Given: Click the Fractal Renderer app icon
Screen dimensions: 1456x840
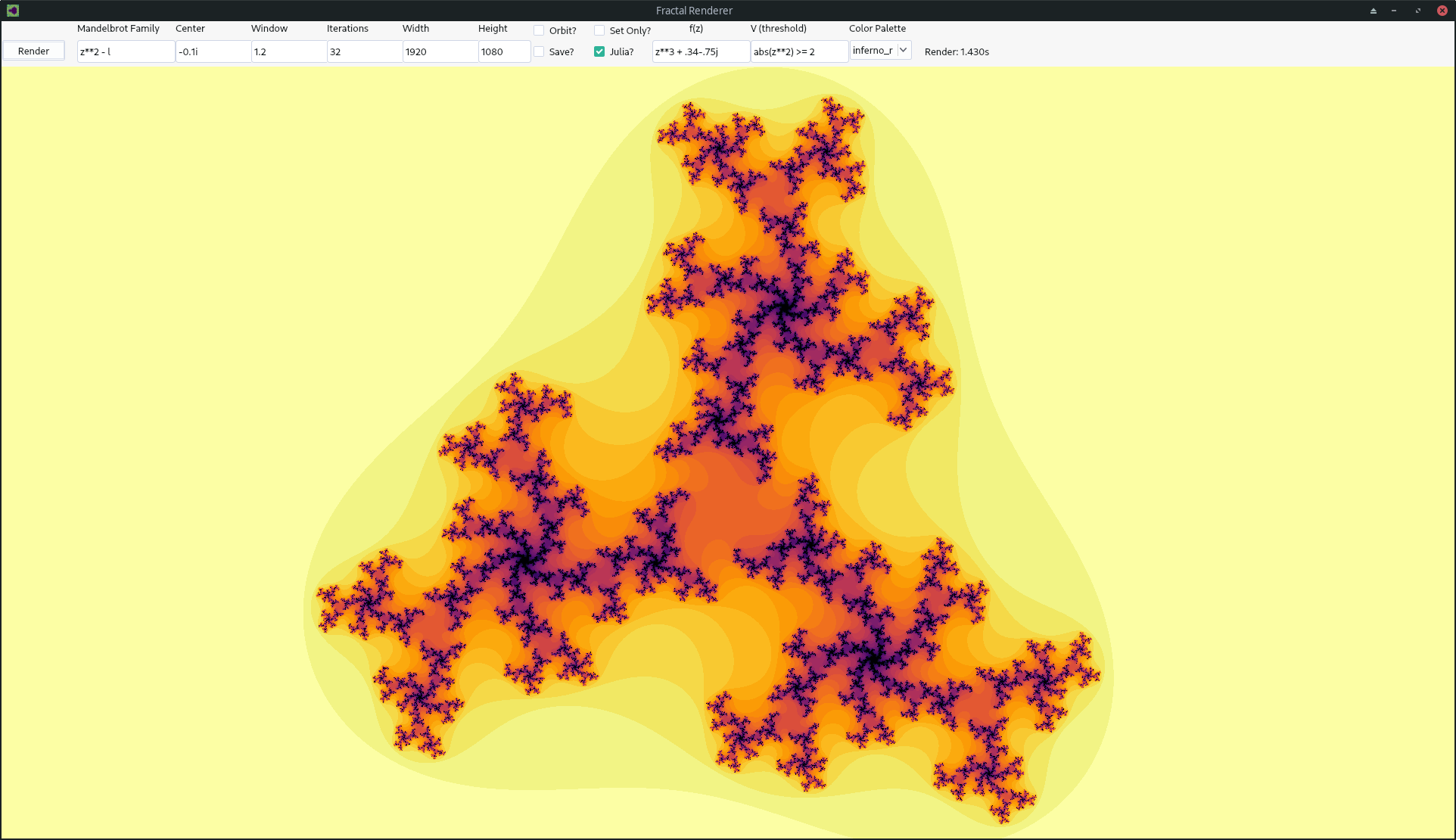Looking at the screenshot, I should tap(13, 11).
